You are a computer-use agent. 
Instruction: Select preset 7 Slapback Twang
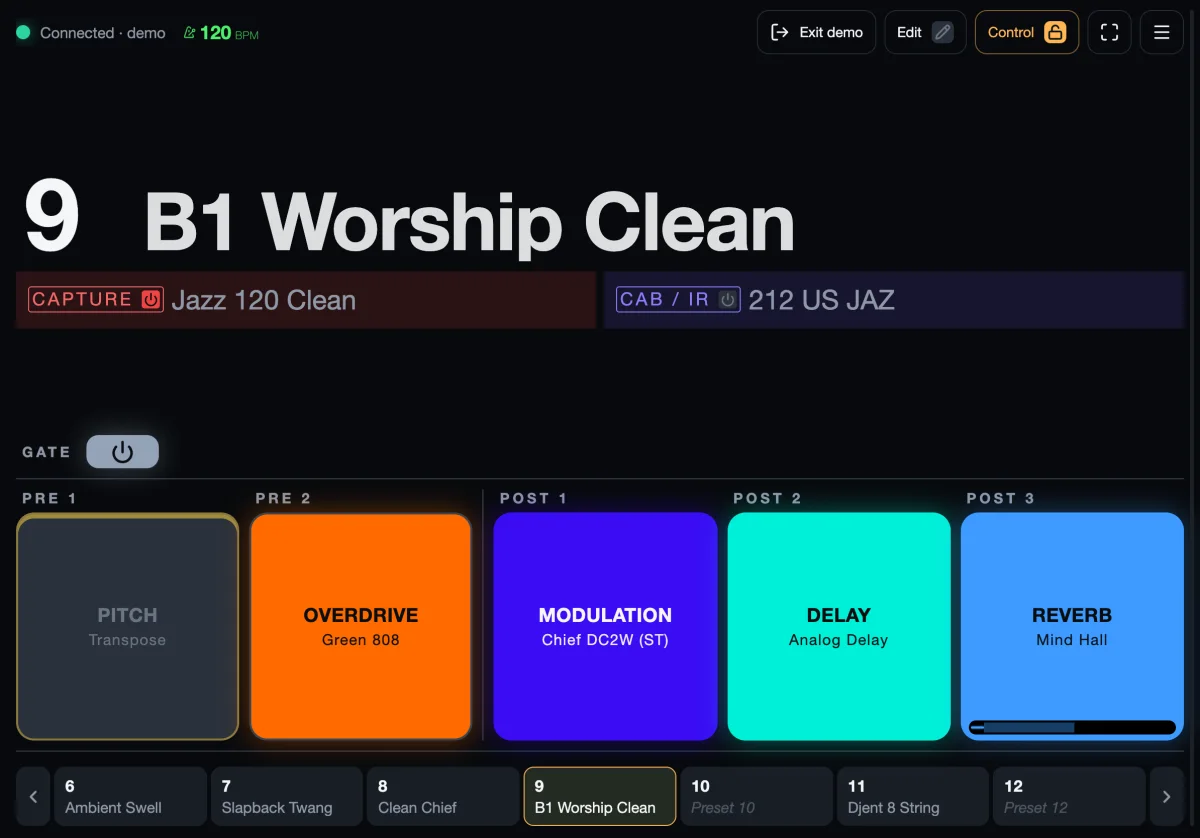coord(287,797)
